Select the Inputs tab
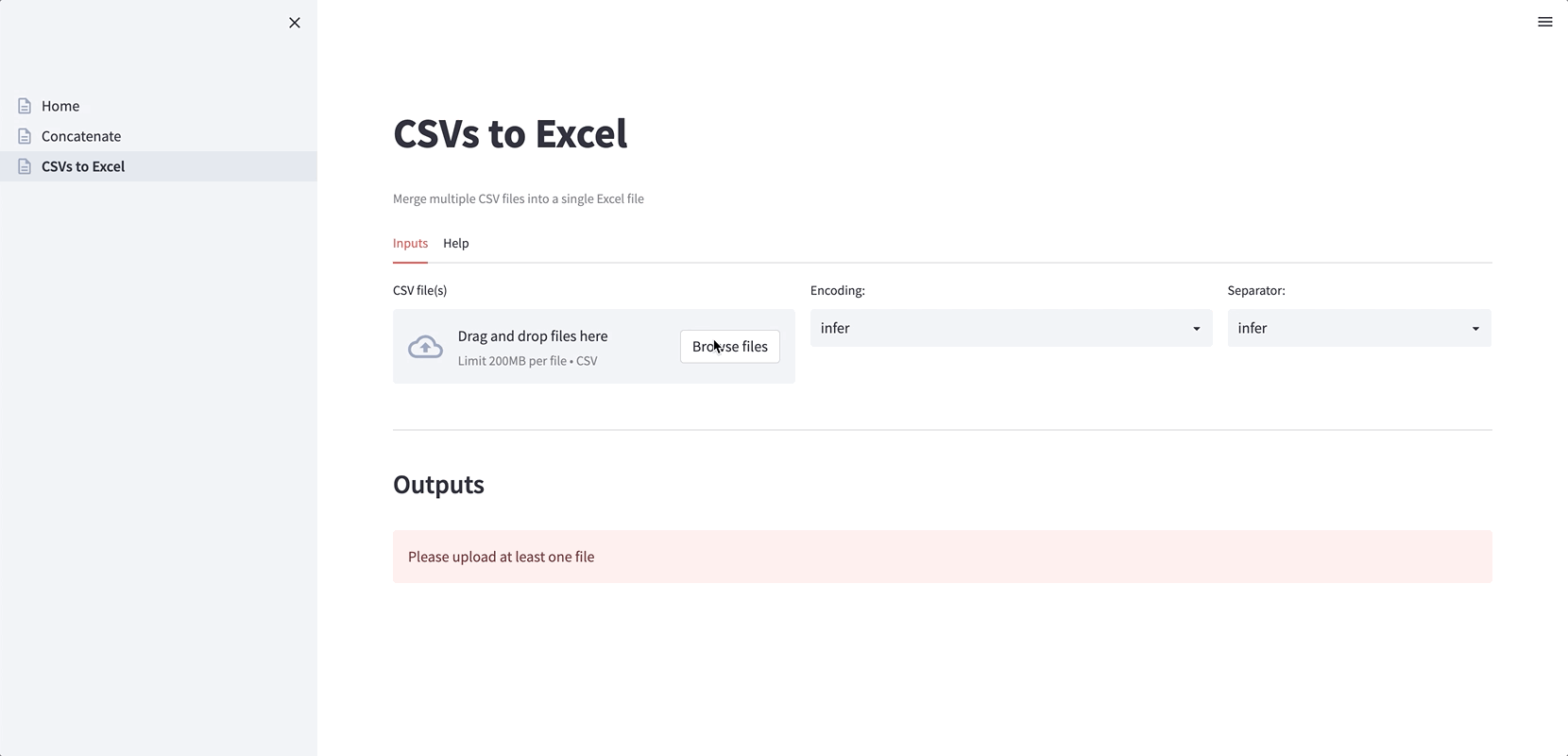 [x=410, y=243]
